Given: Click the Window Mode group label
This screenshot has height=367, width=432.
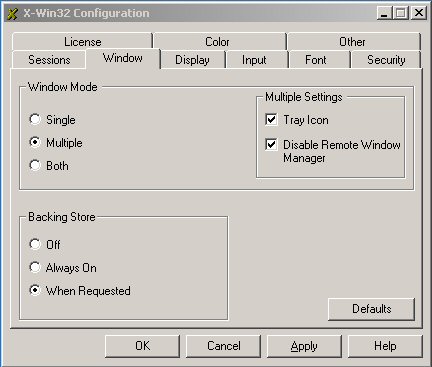Looking at the screenshot, I should click(63, 87).
